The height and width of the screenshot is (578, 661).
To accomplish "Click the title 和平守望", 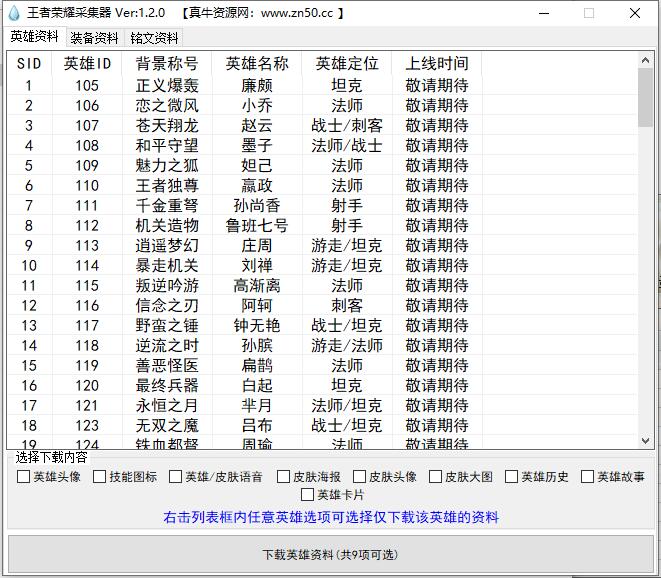I will (x=167, y=145).
